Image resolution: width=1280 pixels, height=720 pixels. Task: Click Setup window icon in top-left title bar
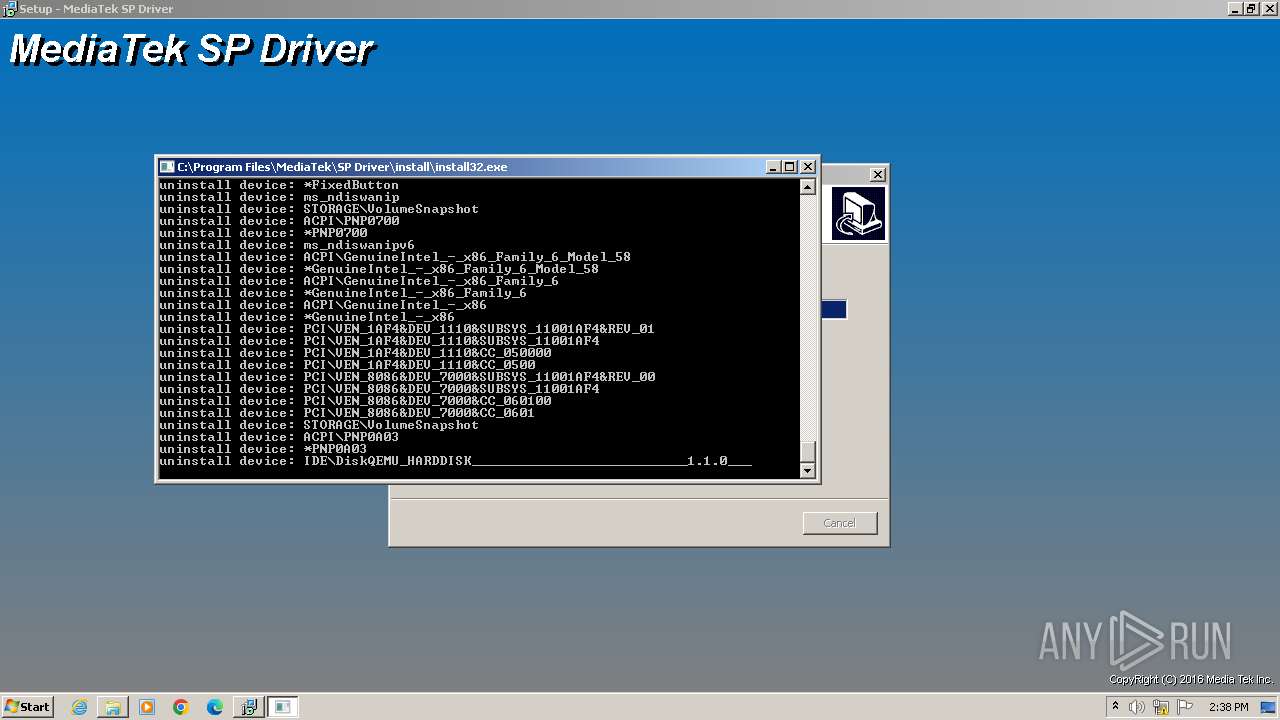click(x=9, y=9)
